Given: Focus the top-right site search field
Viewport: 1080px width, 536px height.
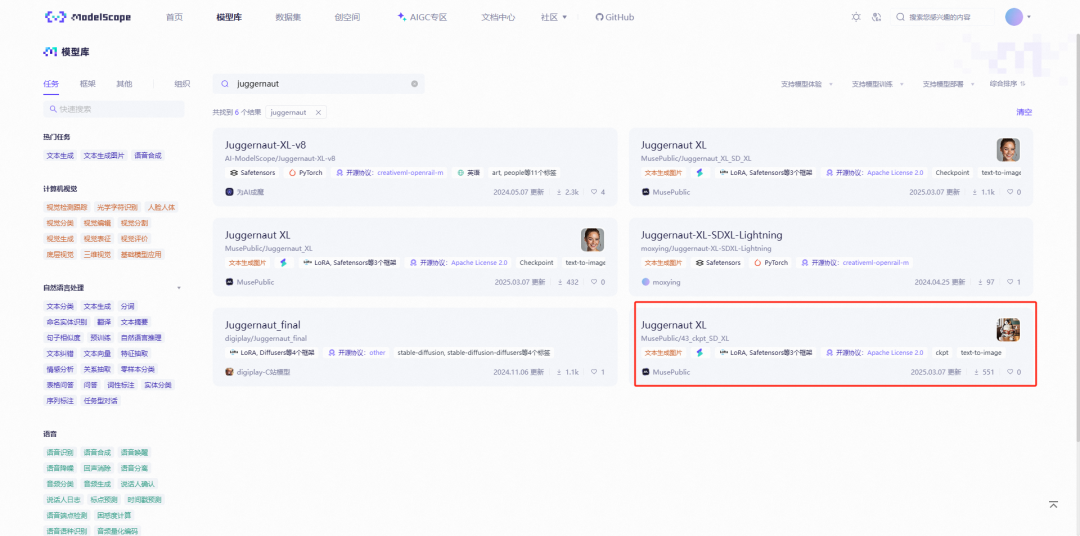Looking at the screenshot, I should [x=942, y=17].
